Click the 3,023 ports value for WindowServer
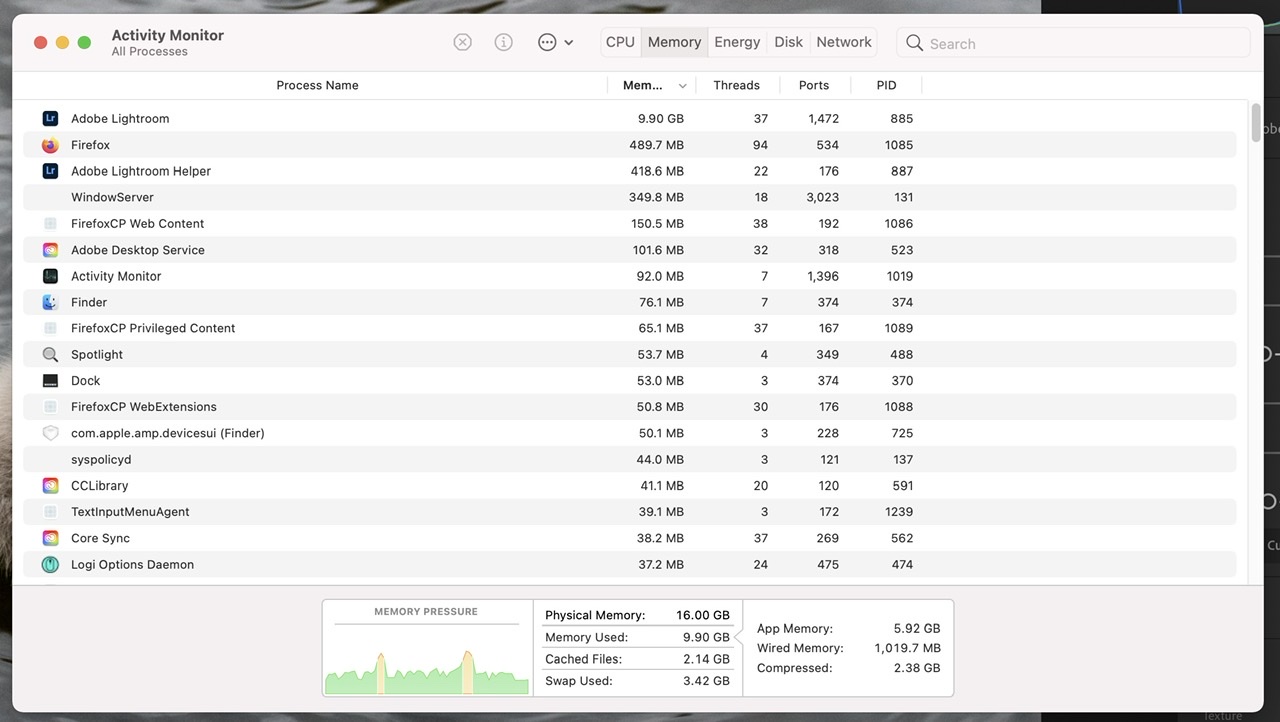 click(x=823, y=197)
